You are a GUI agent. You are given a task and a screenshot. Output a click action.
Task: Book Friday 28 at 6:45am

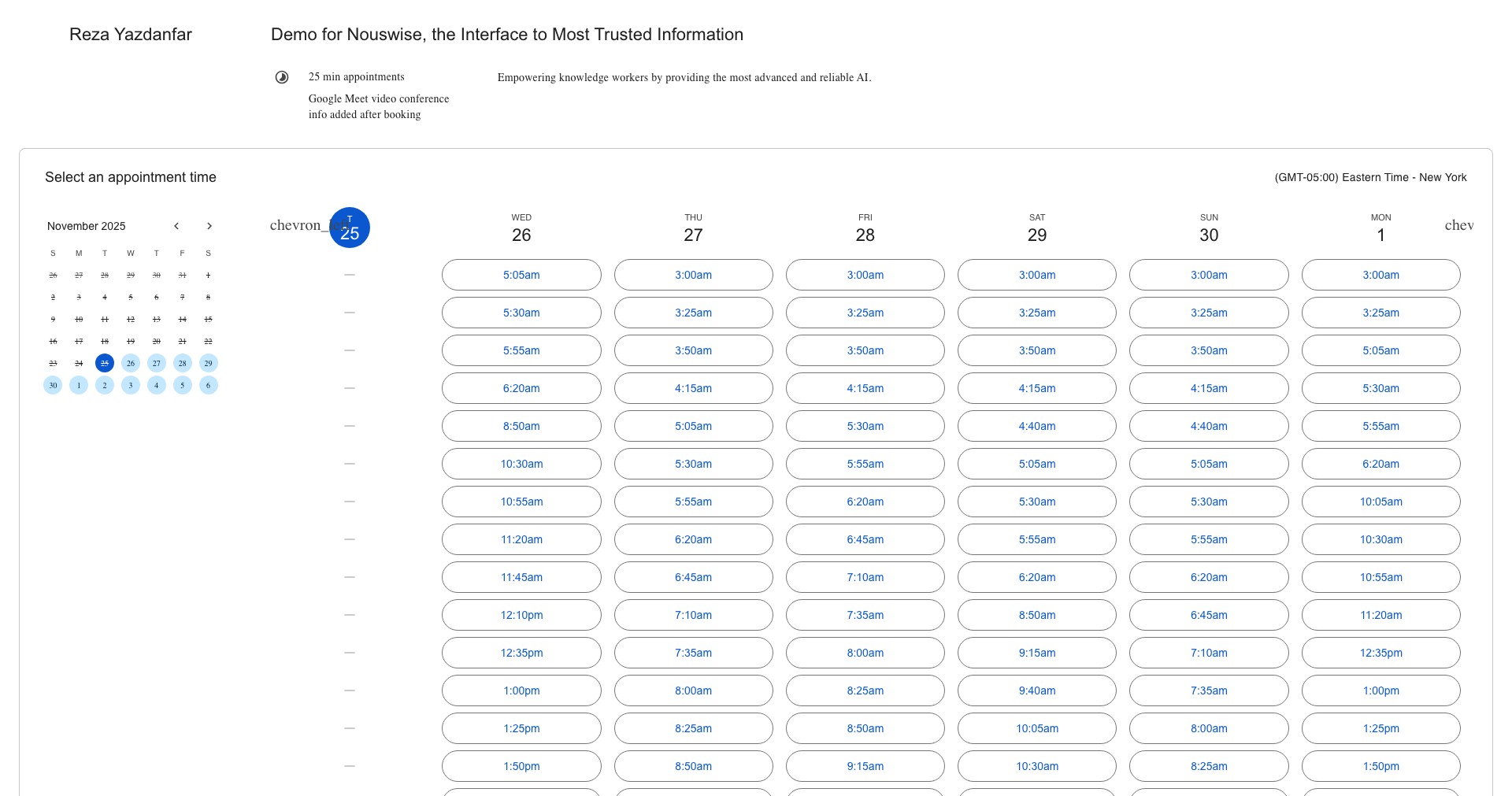click(865, 539)
